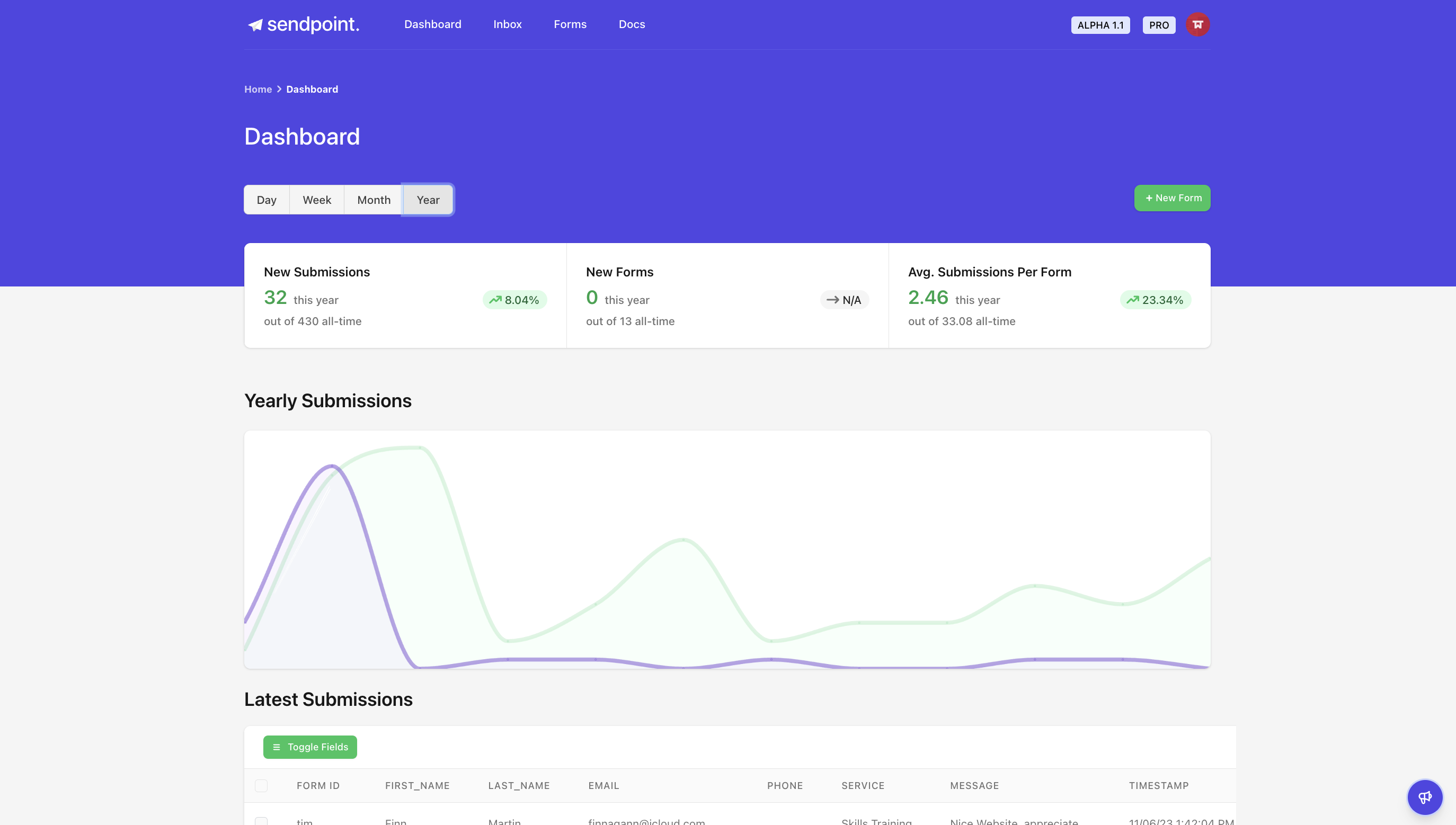Click the chevron between Home and Dashboard breadcrumbs
Image resolution: width=1456 pixels, height=825 pixels.
pos(279,89)
